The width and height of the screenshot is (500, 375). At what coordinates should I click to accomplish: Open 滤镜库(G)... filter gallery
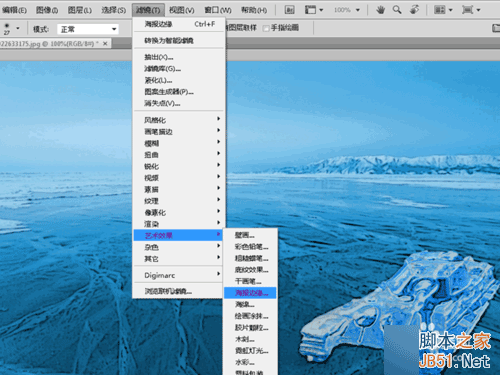coord(180,69)
